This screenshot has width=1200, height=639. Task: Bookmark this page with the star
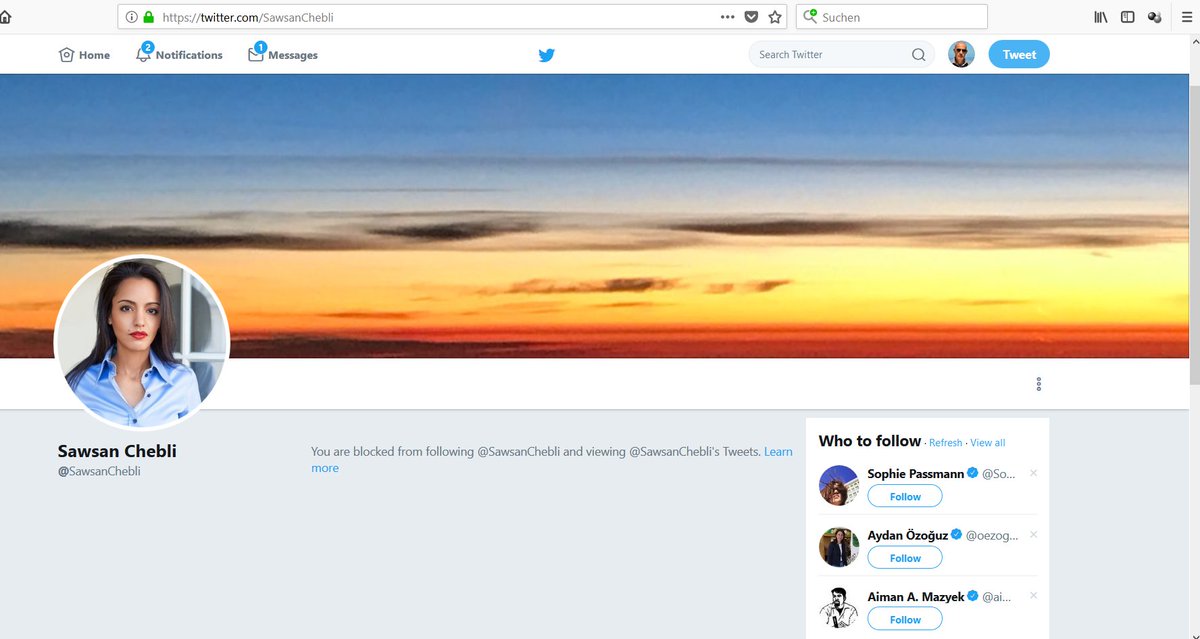tap(775, 17)
